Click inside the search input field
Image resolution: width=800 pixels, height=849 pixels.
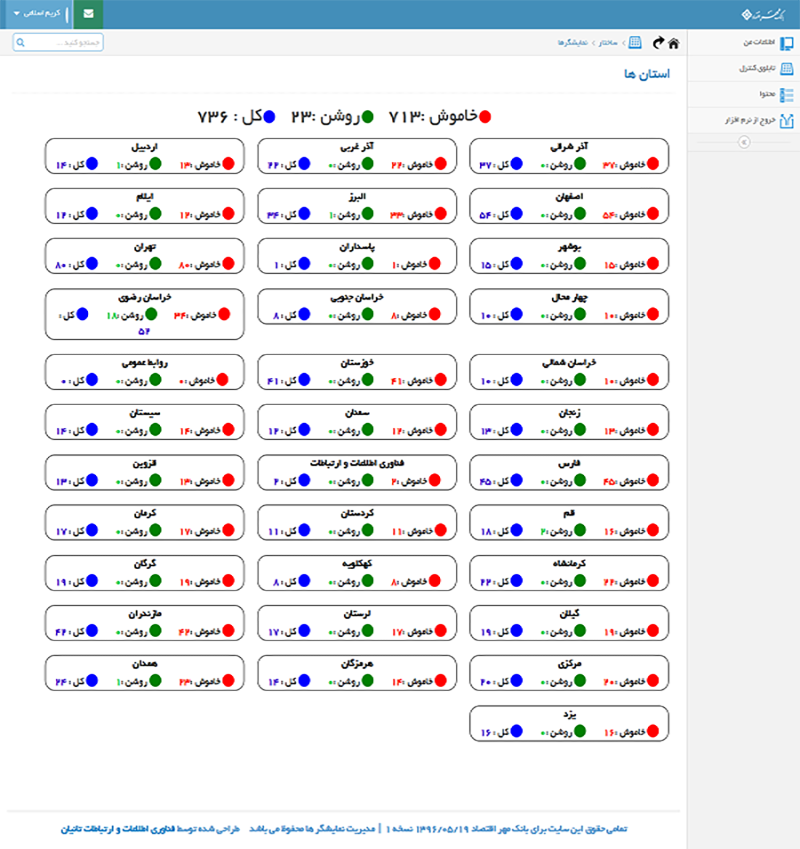click(x=65, y=43)
